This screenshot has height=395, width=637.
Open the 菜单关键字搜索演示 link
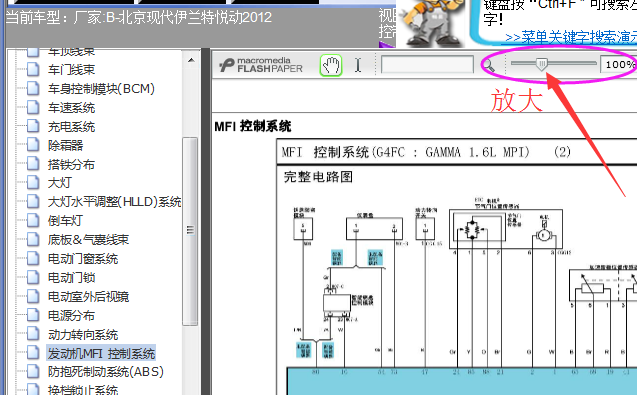coord(571,37)
